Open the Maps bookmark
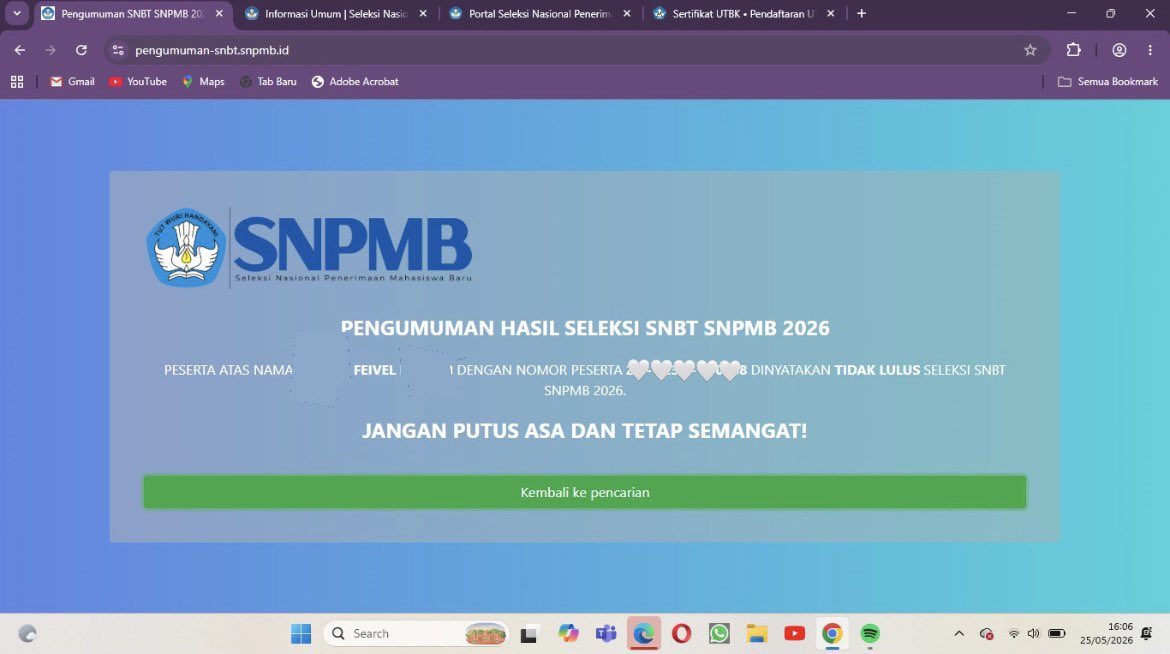The image size is (1170, 654). 203,81
